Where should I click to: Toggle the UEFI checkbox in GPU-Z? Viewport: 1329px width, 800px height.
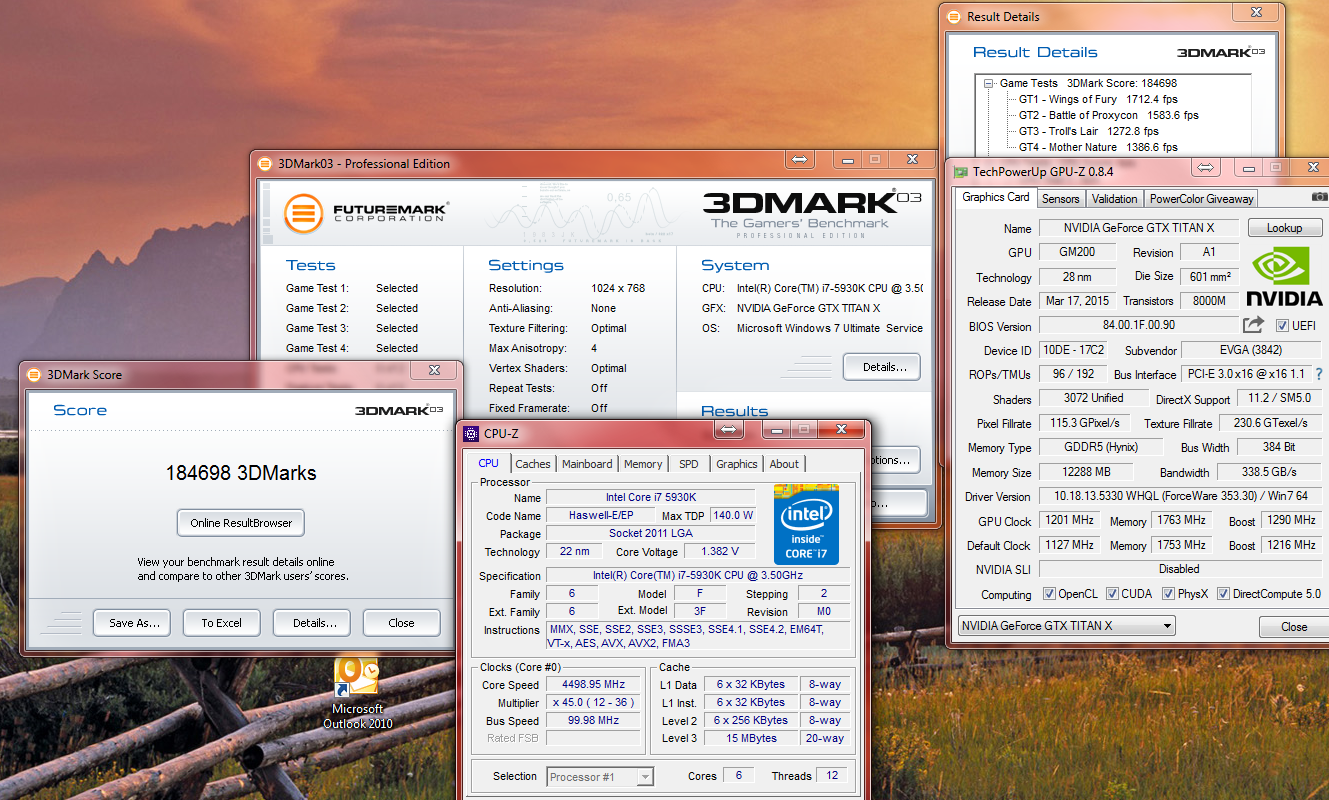1283,326
